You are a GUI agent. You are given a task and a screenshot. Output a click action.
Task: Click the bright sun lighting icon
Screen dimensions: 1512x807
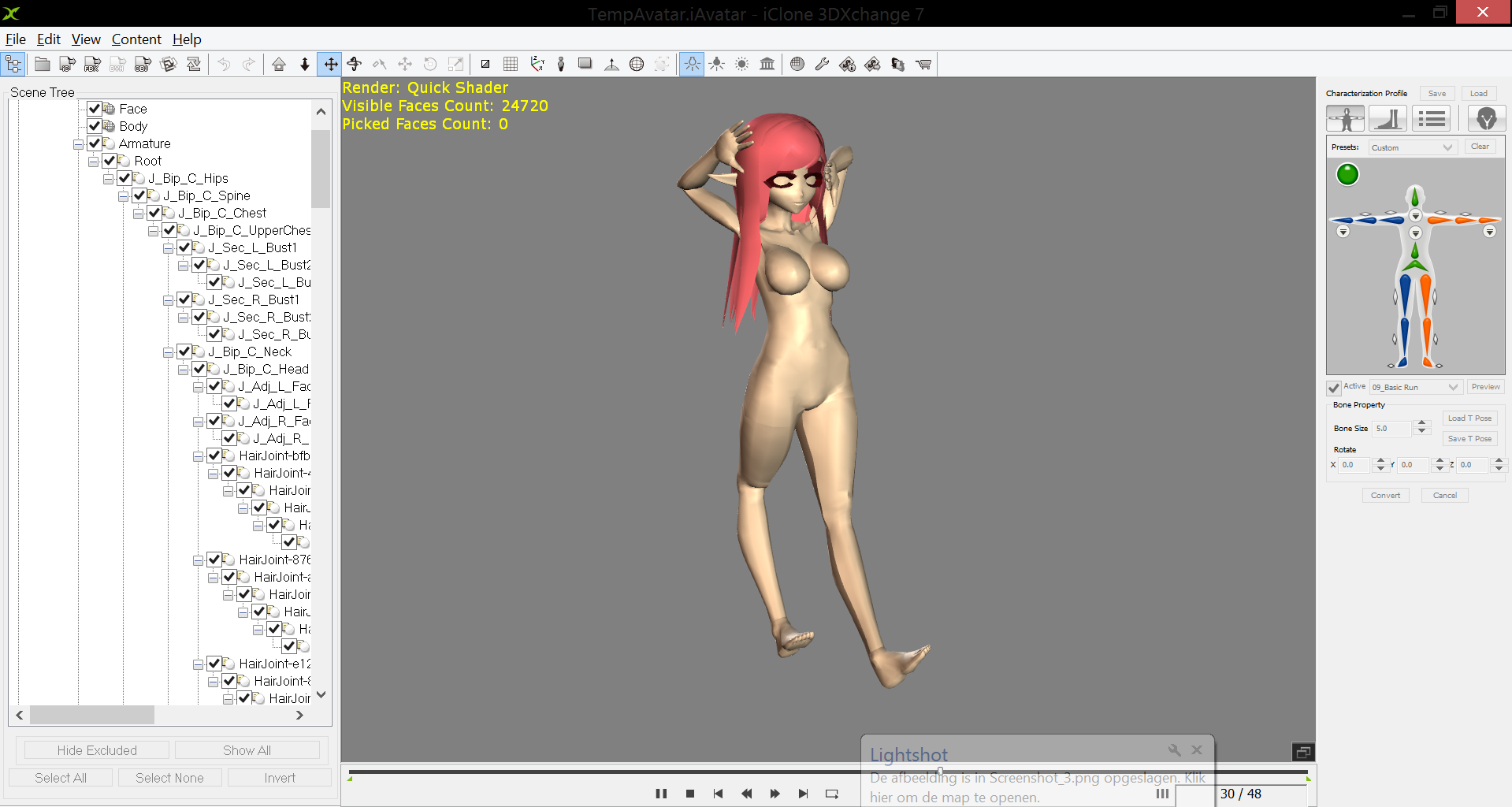741,65
